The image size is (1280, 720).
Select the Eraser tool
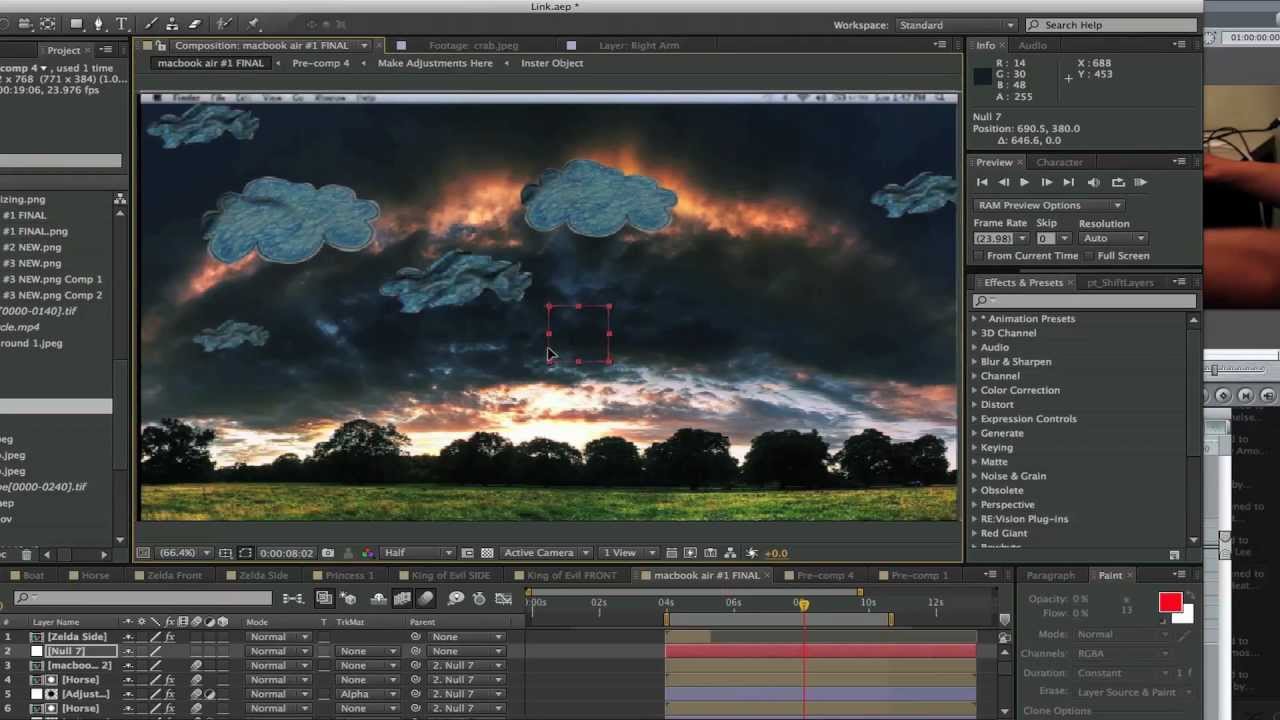pos(195,23)
